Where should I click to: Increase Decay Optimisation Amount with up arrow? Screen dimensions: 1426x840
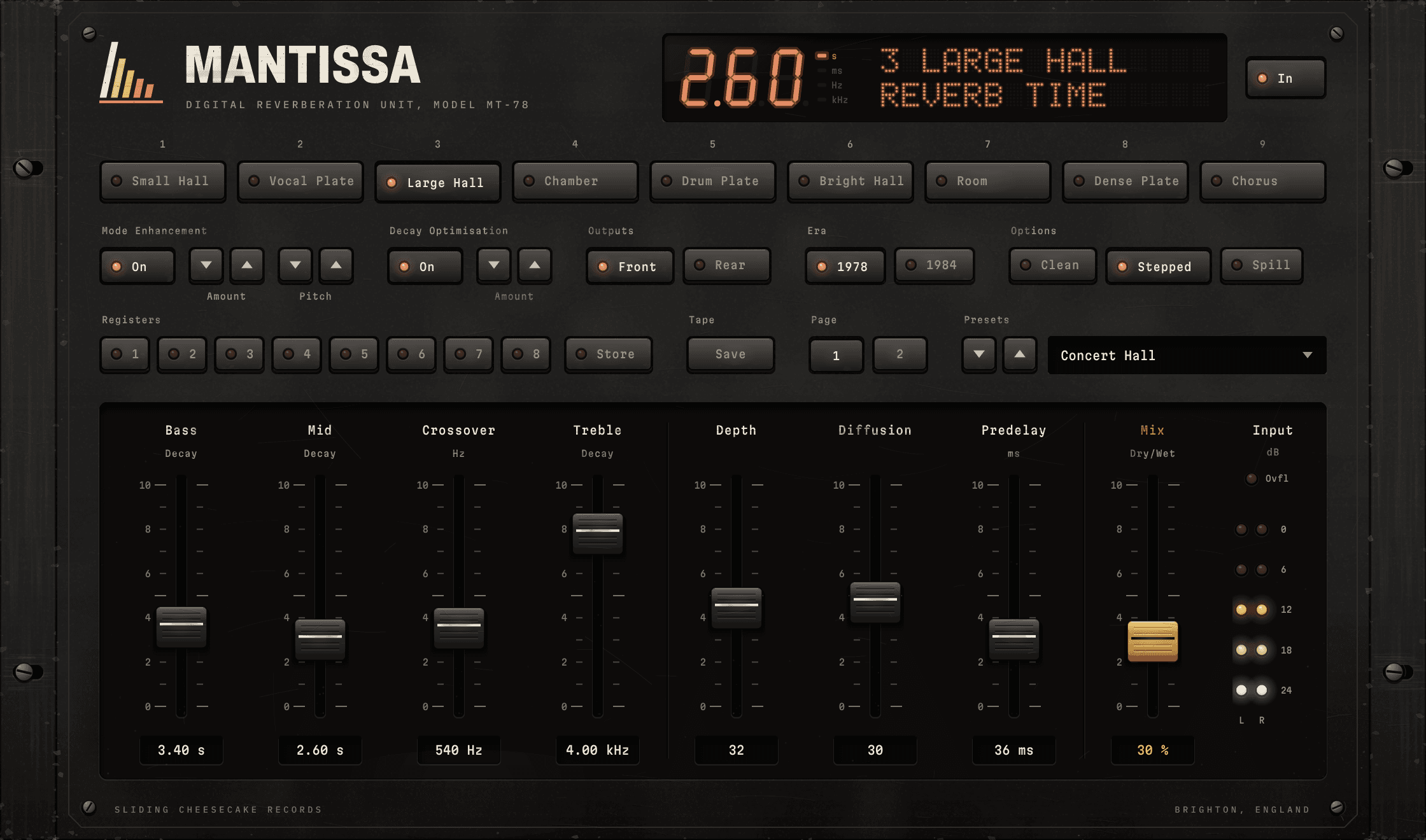(x=535, y=265)
